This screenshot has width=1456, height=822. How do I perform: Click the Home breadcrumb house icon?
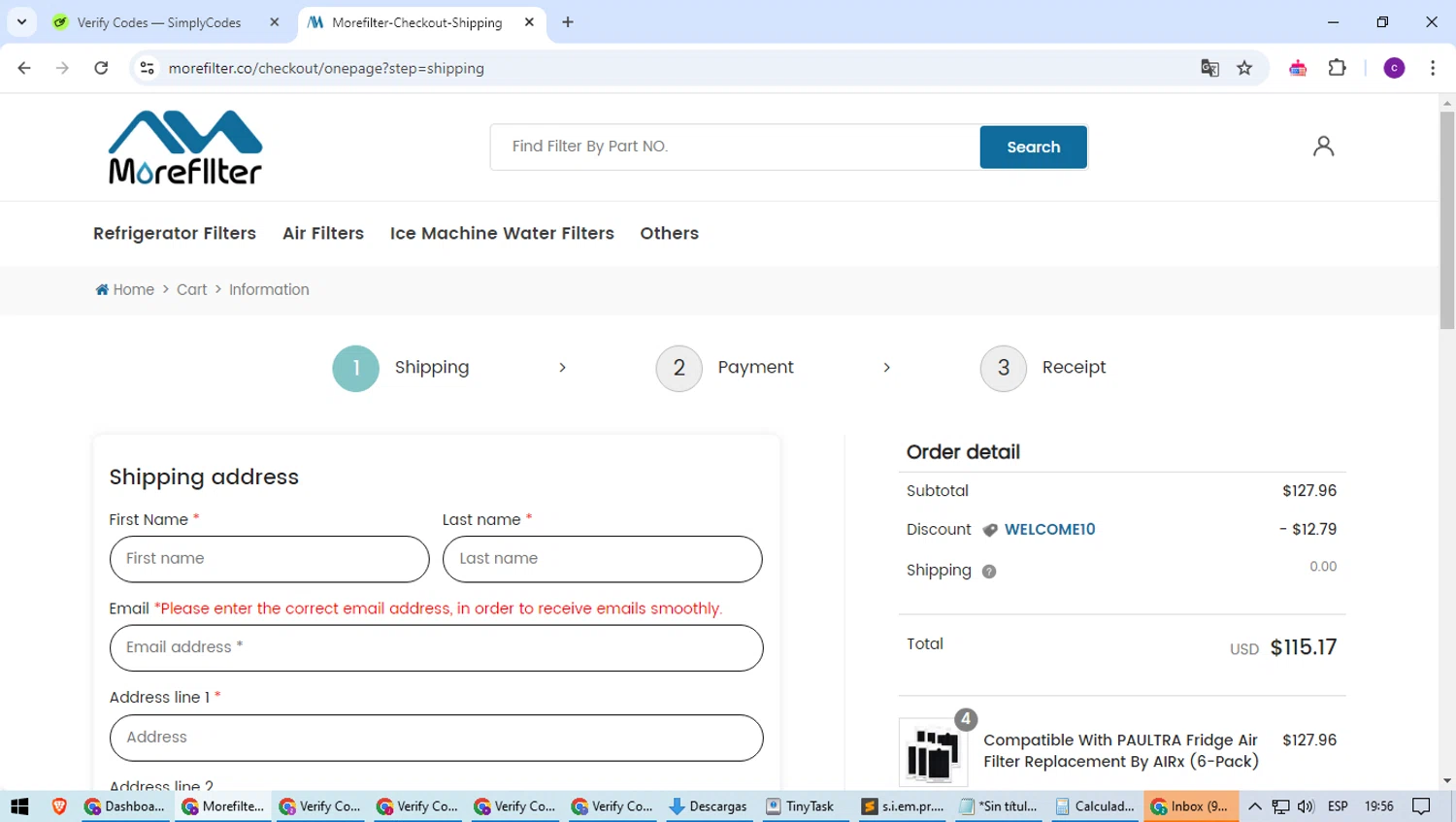coord(102,289)
